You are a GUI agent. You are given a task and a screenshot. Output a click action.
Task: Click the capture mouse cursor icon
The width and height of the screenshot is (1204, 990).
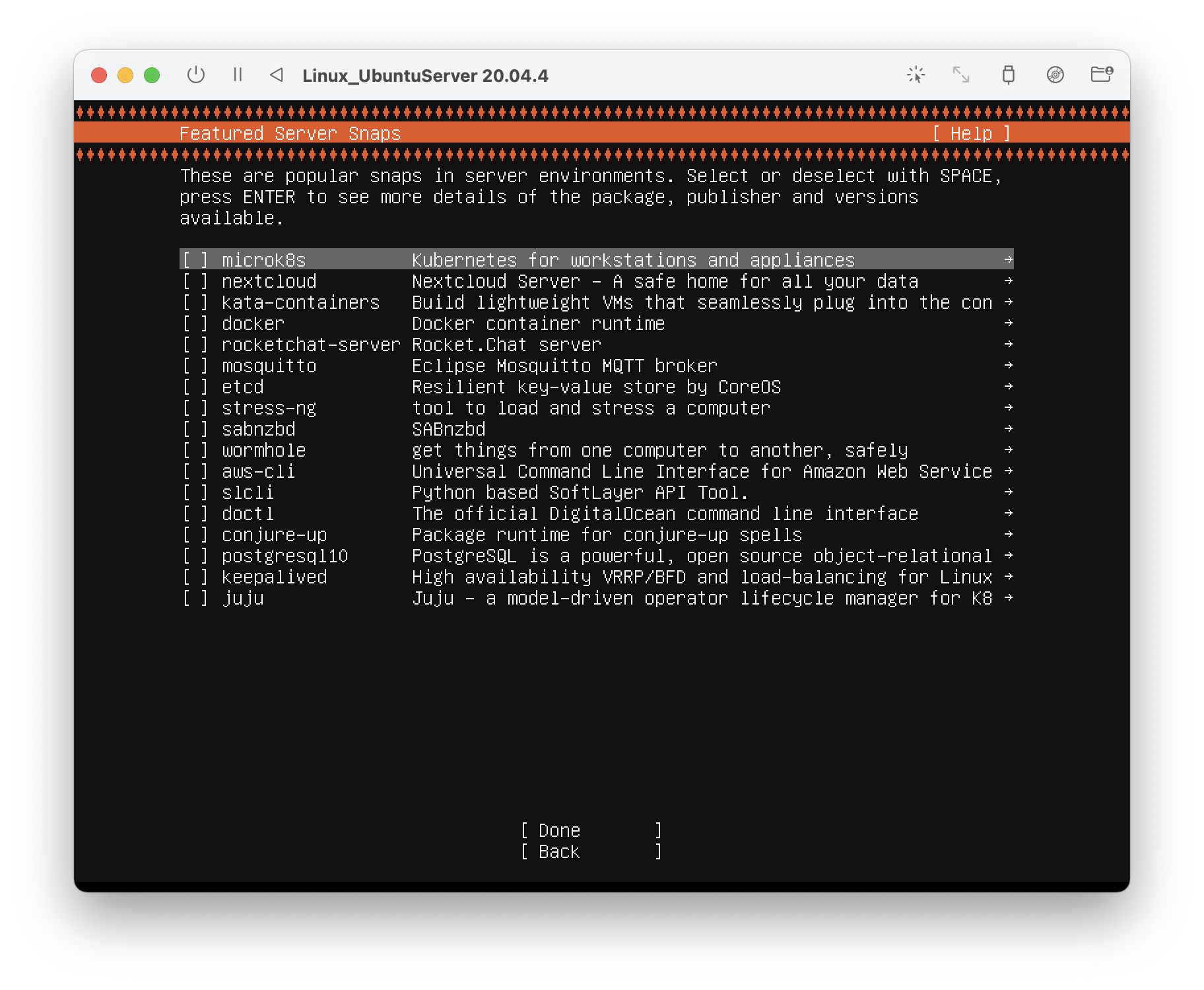(916, 75)
